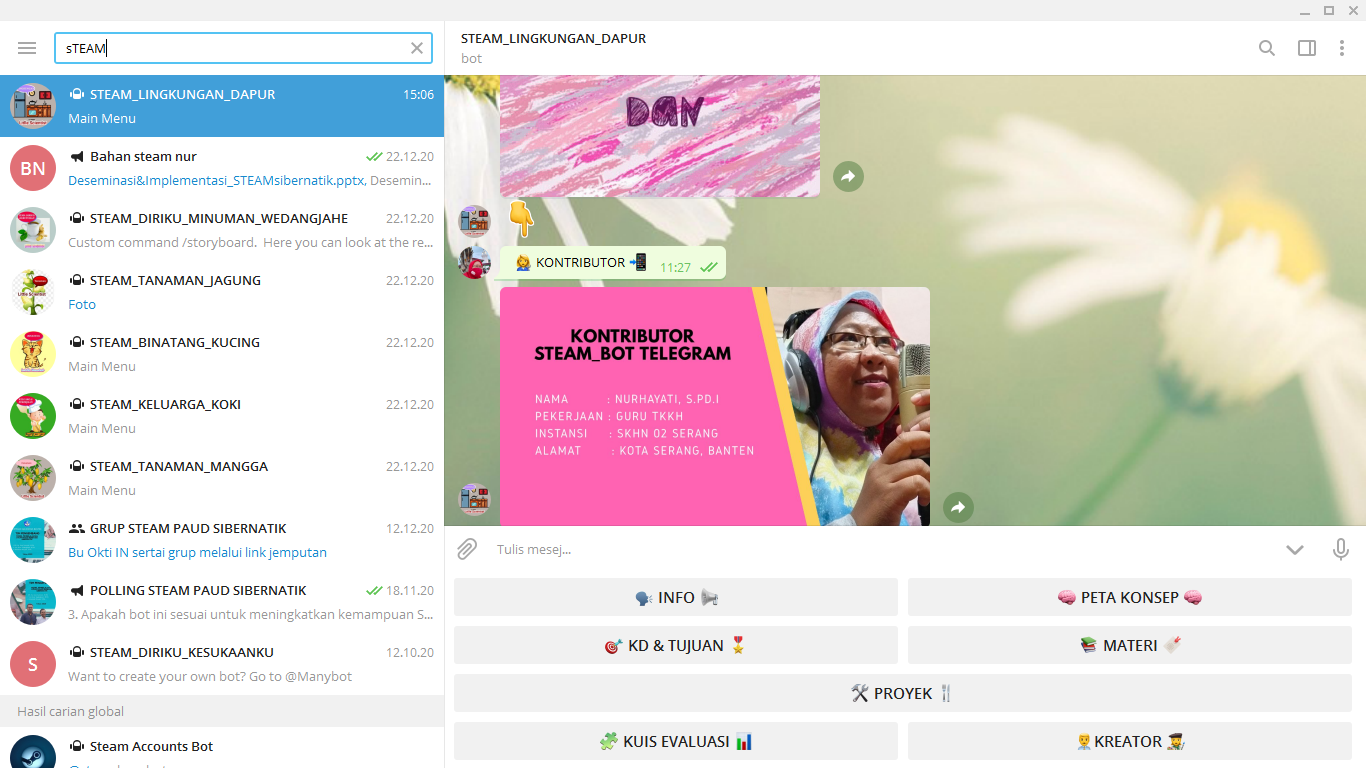
Task: Click sender avatar beside KONTRIBUTOR message
Action: [x=474, y=262]
